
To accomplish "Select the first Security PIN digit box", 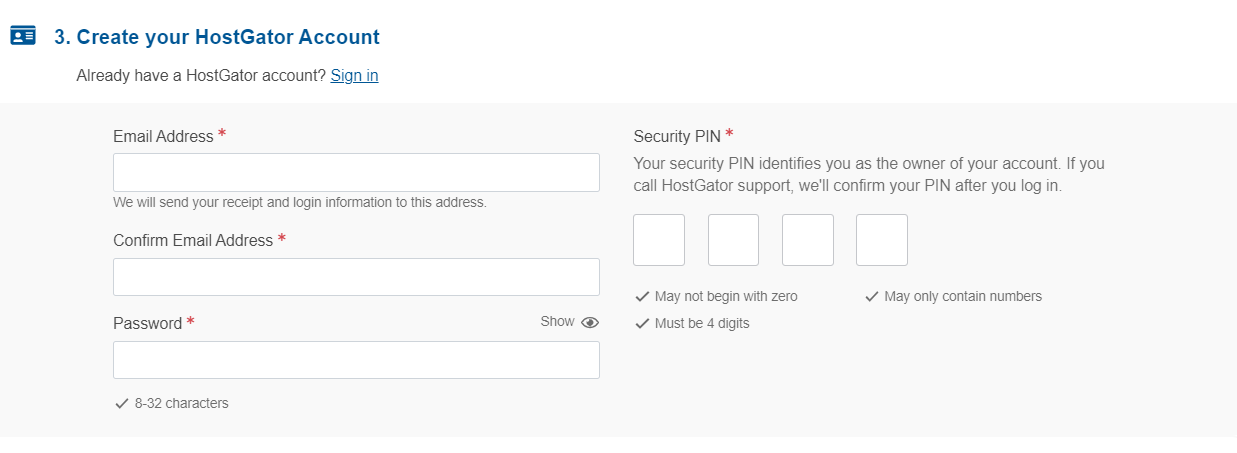I will tap(659, 240).
